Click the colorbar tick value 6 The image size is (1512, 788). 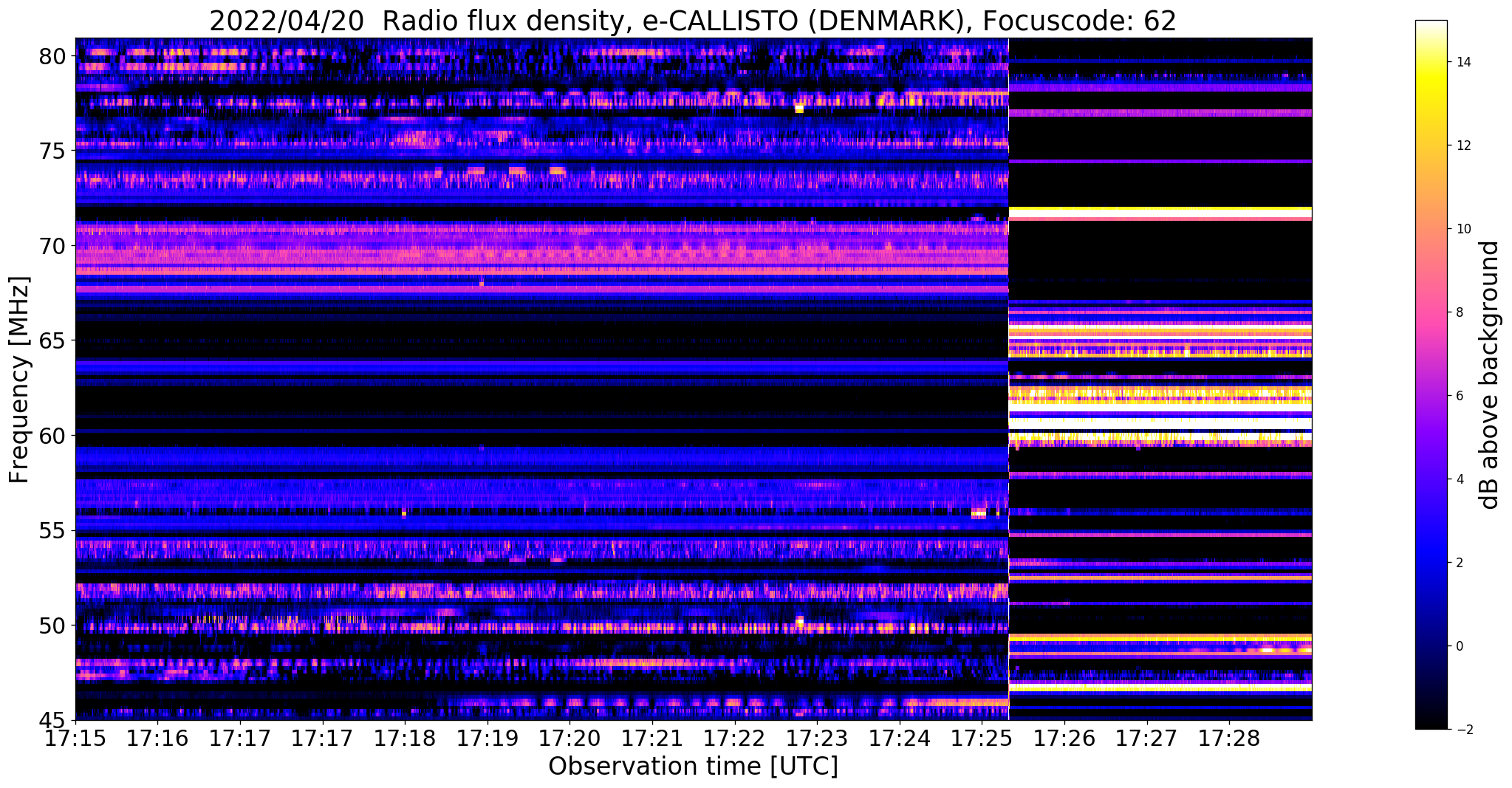(x=1459, y=396)
